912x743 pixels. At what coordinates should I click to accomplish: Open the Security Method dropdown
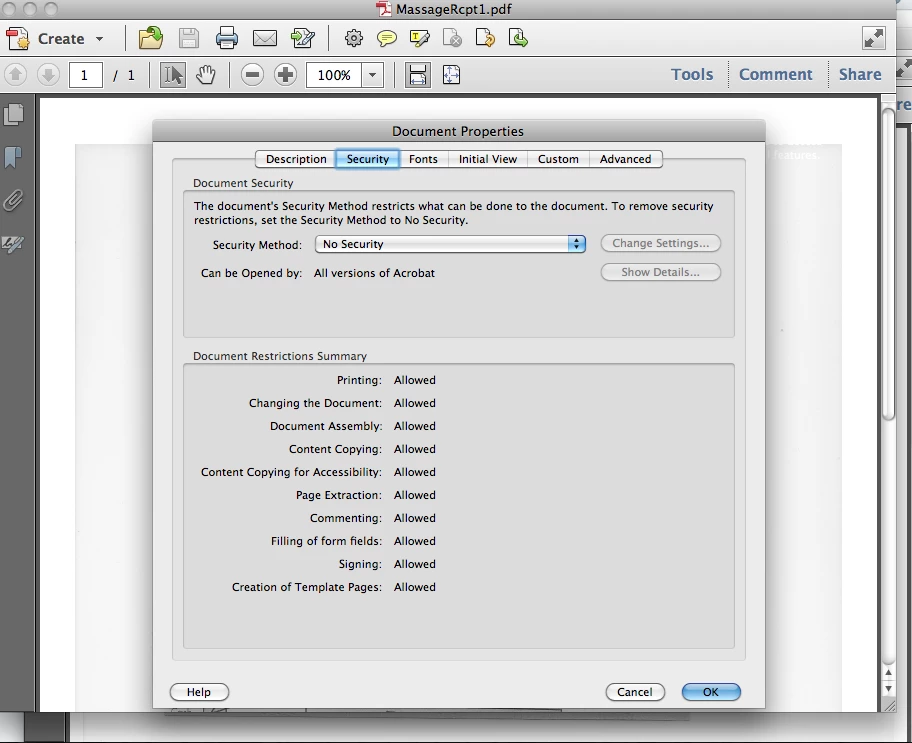click(450, 244)
